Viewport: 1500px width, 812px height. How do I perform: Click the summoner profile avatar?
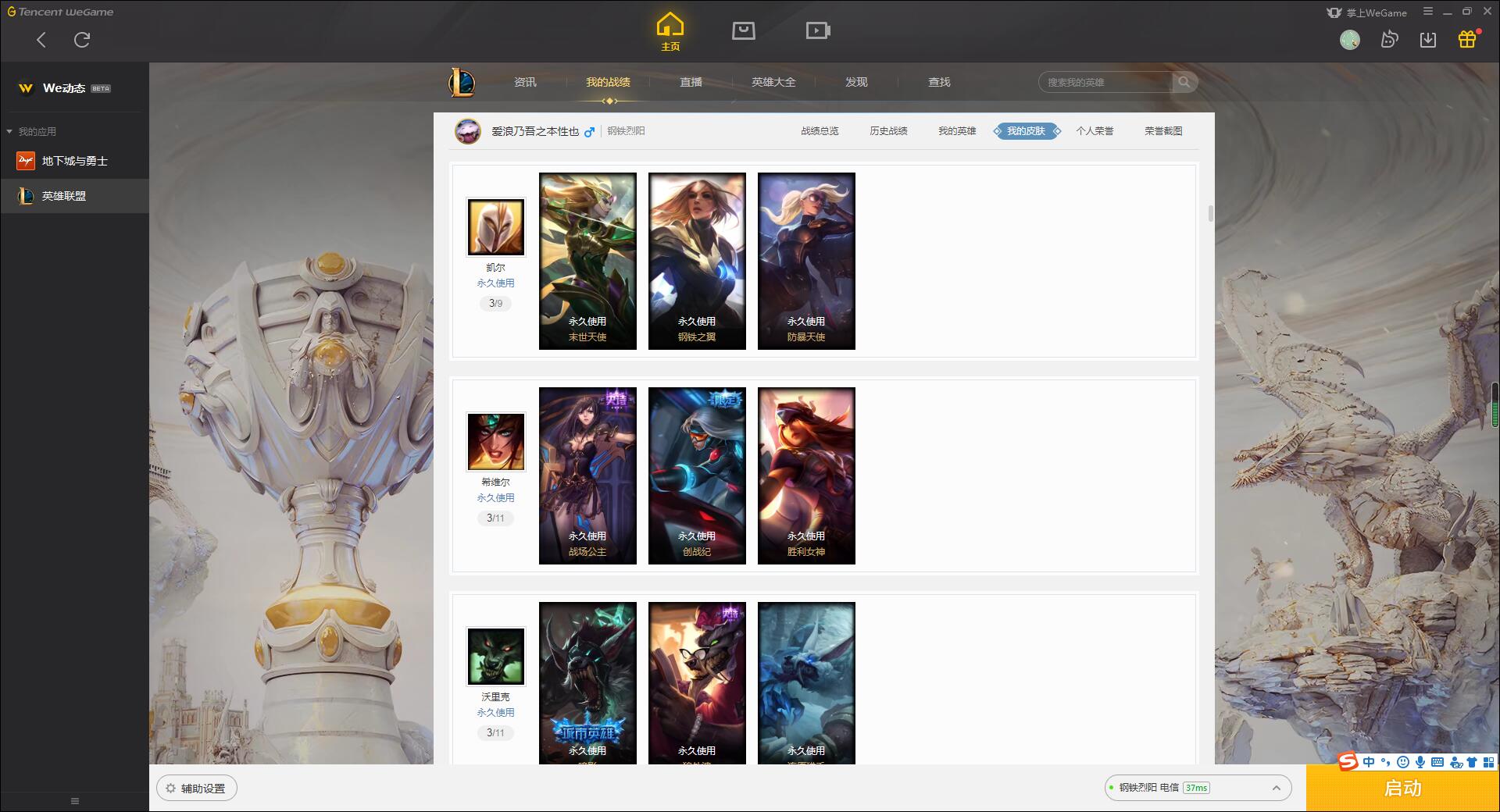468,131
